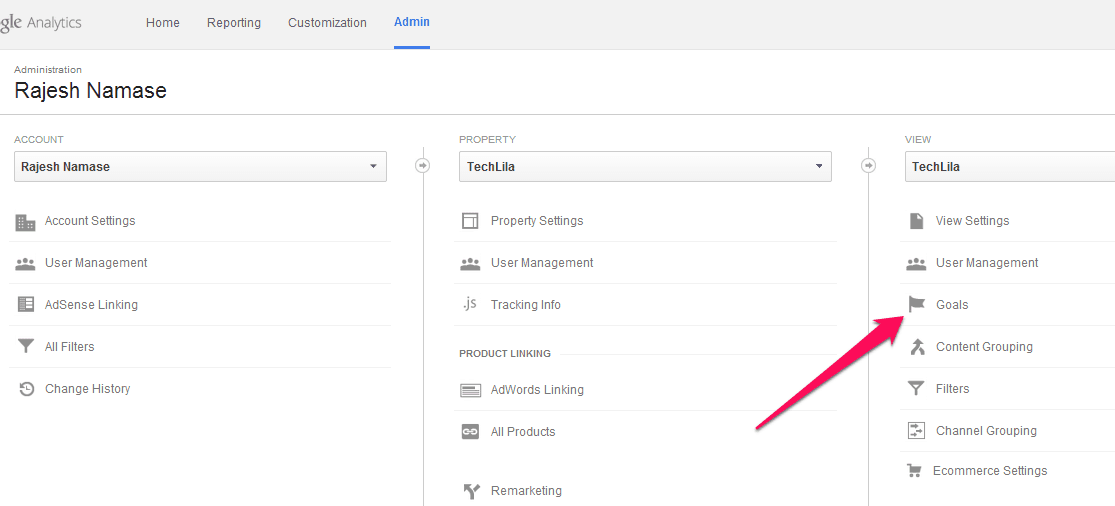The image size is (1115, 506).
Task: Open AdSense Linking
Action: coord(91,305)
